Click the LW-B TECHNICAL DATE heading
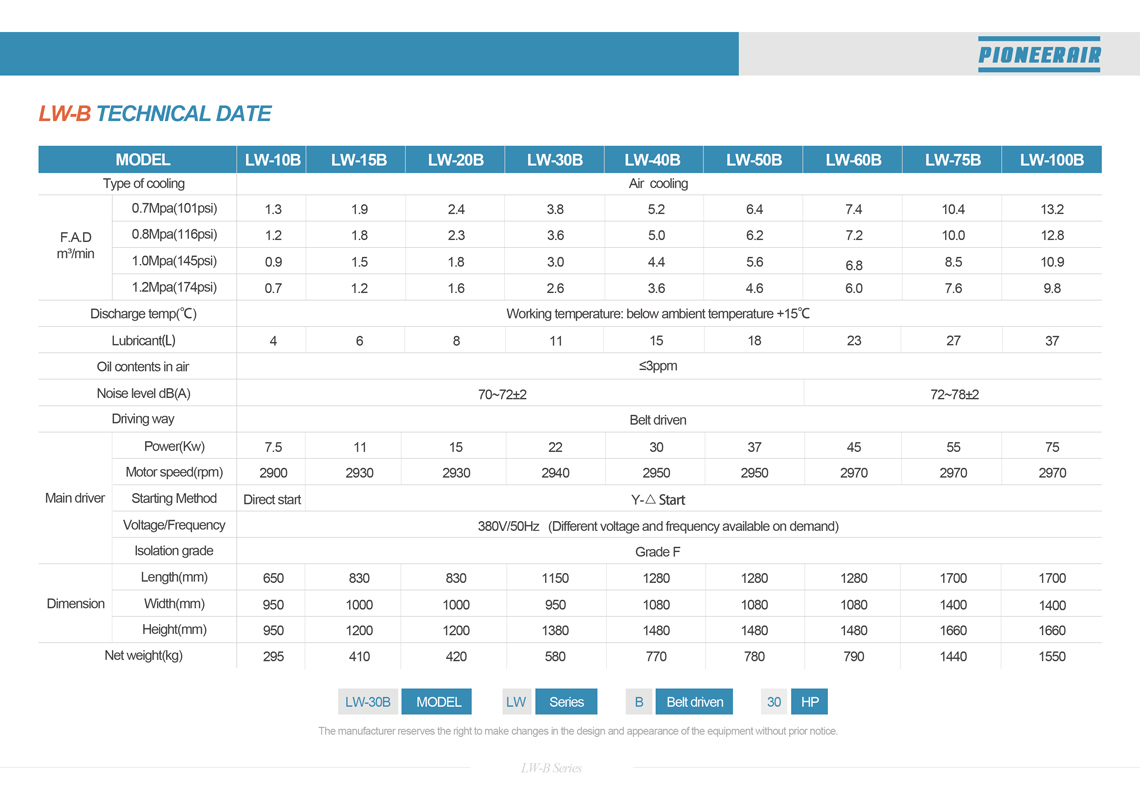 [155, 114]
